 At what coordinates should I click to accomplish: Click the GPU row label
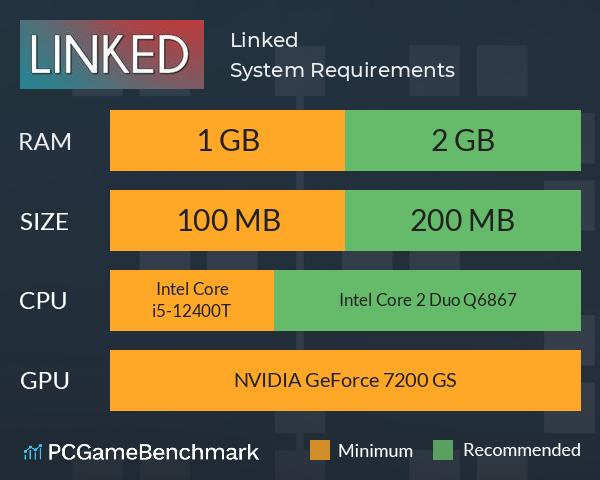pyautogui.click(x=44, y=381)
